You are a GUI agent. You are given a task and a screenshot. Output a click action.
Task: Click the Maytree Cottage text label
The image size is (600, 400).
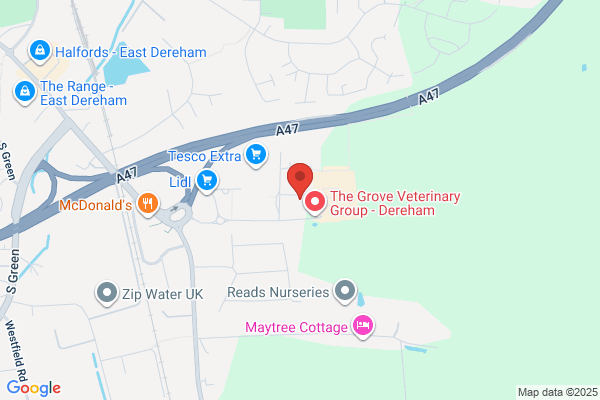[297, 327]
